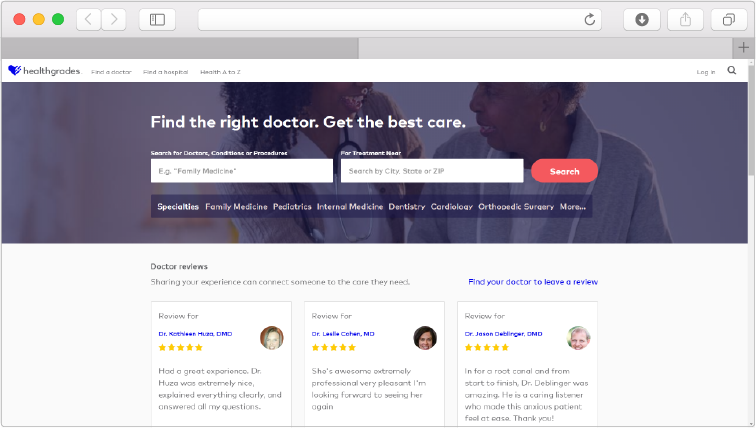This screenshot has height=428, width=756.
Task: Show all tabs overview icon
Action: point(729,20)
